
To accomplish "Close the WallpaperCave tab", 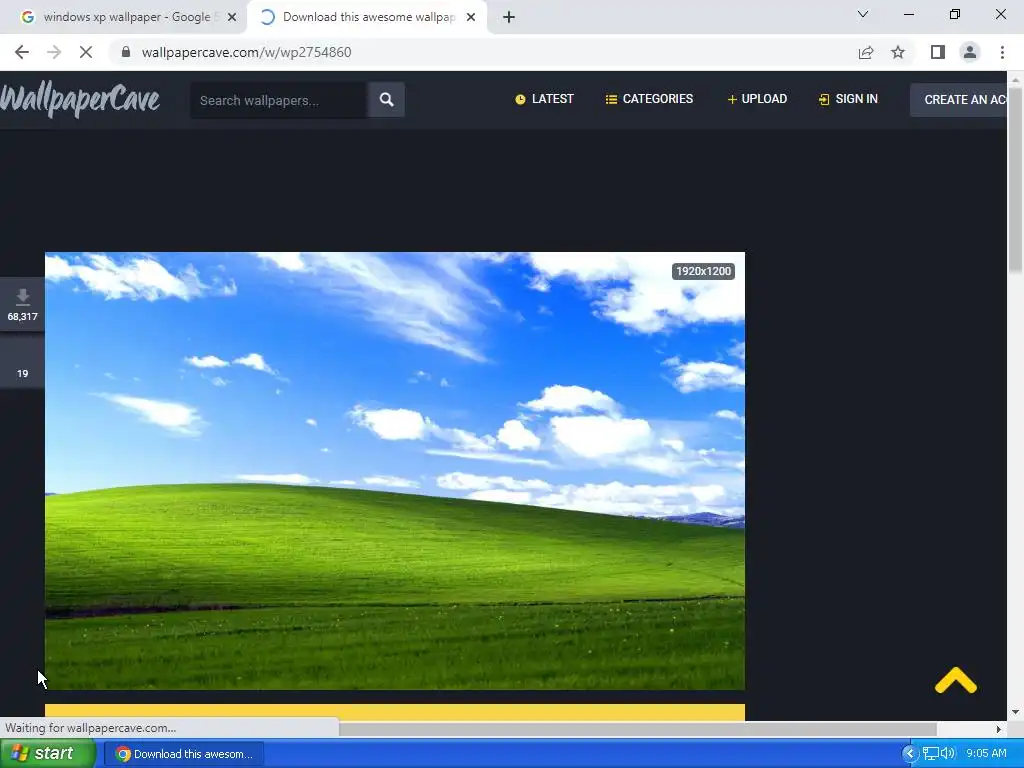I will (x=471, y=17).
